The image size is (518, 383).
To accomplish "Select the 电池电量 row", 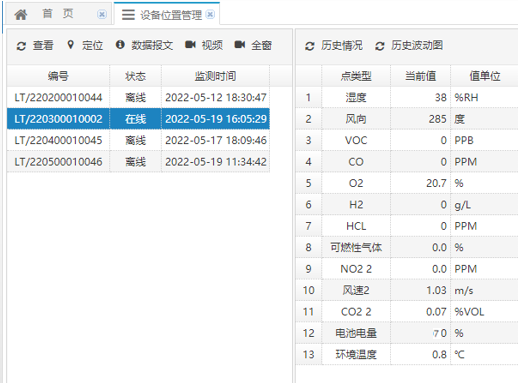I will 407,333.
